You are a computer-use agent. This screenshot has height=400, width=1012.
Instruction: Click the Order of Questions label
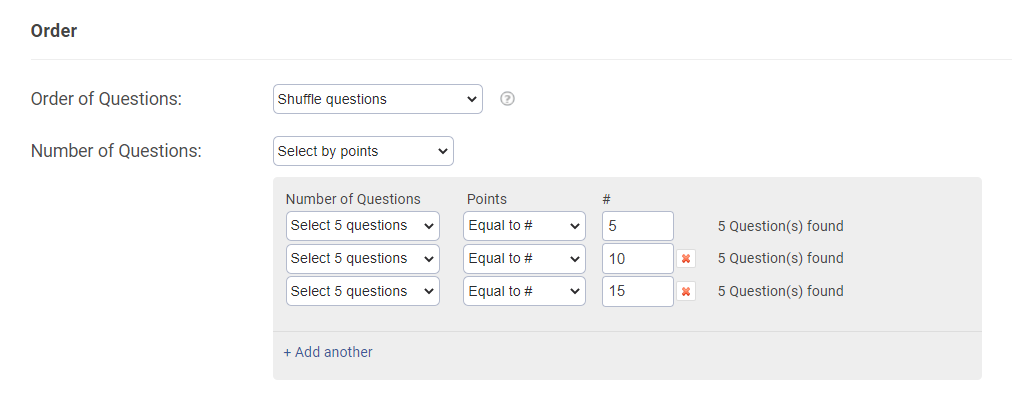106,99
